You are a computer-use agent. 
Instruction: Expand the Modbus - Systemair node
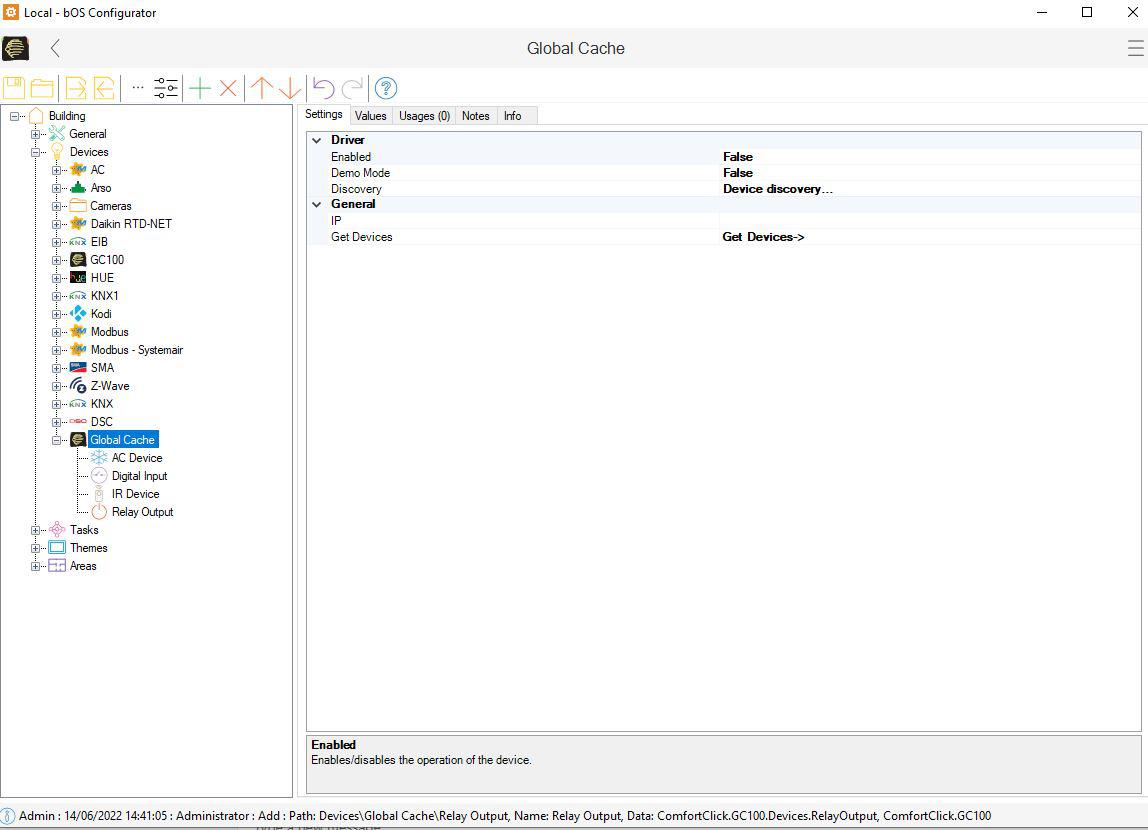coord(56,350)
